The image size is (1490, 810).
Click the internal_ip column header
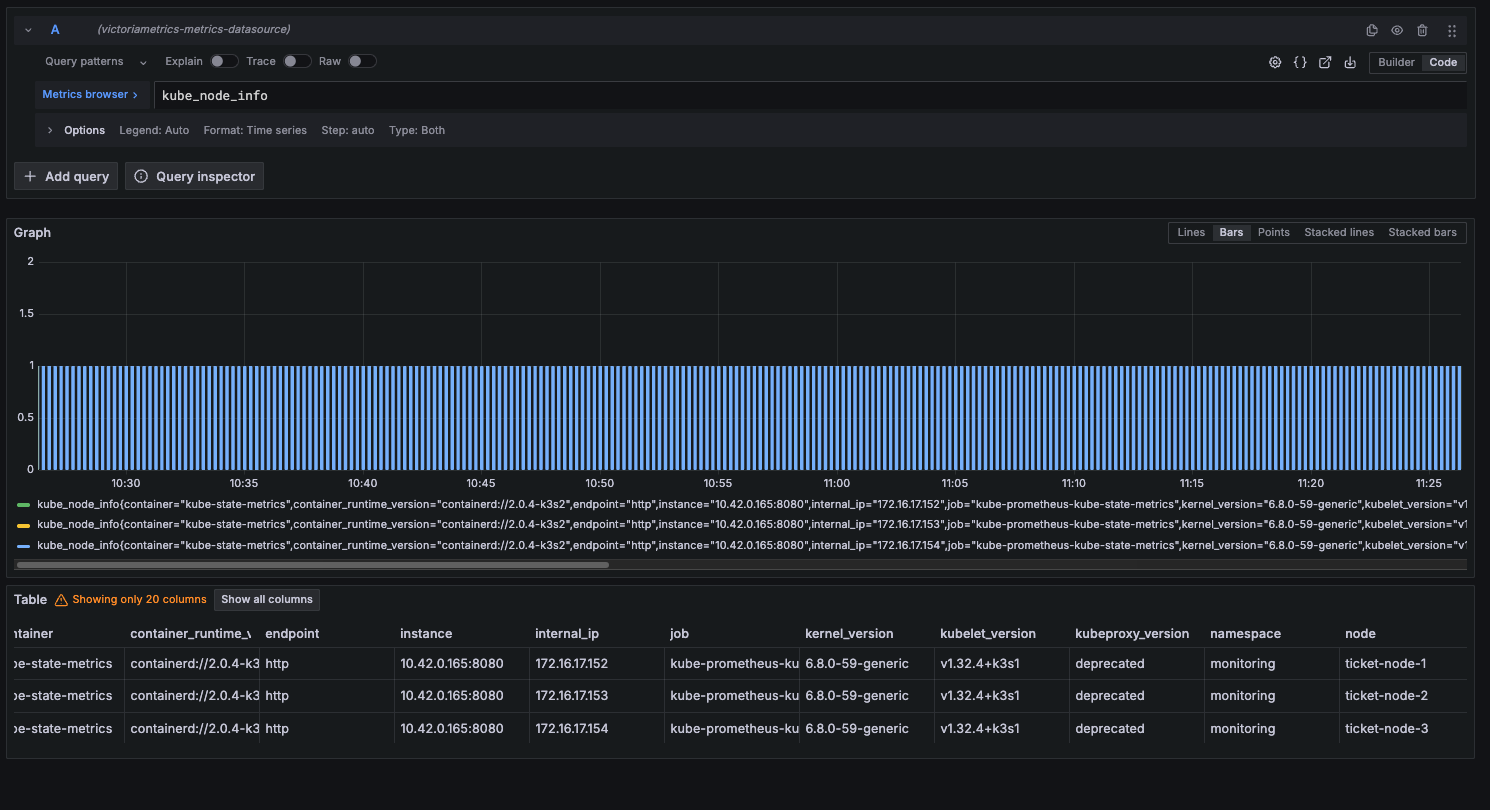pos(567,633)
